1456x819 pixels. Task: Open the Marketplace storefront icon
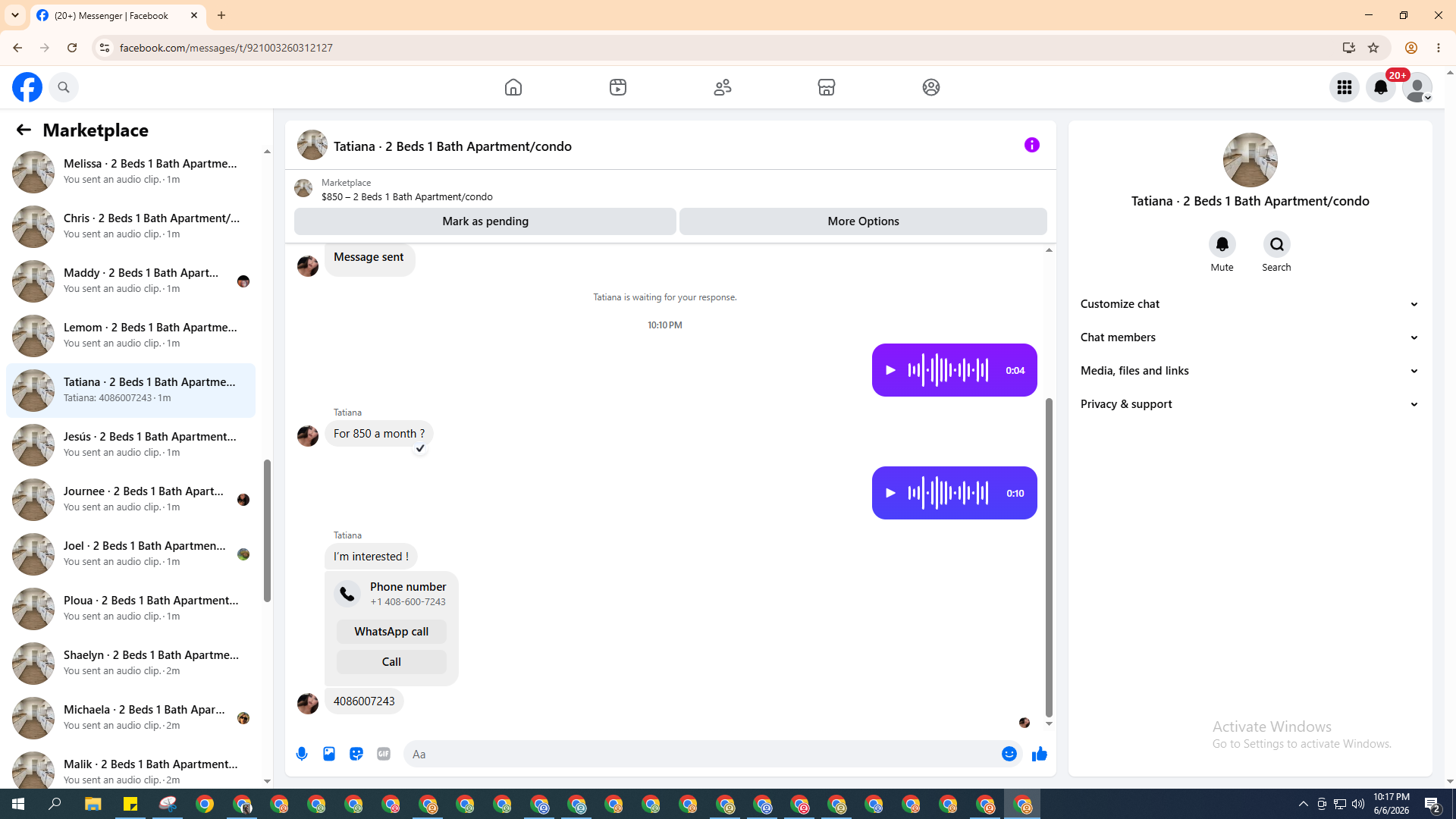[x=827, y=87]
